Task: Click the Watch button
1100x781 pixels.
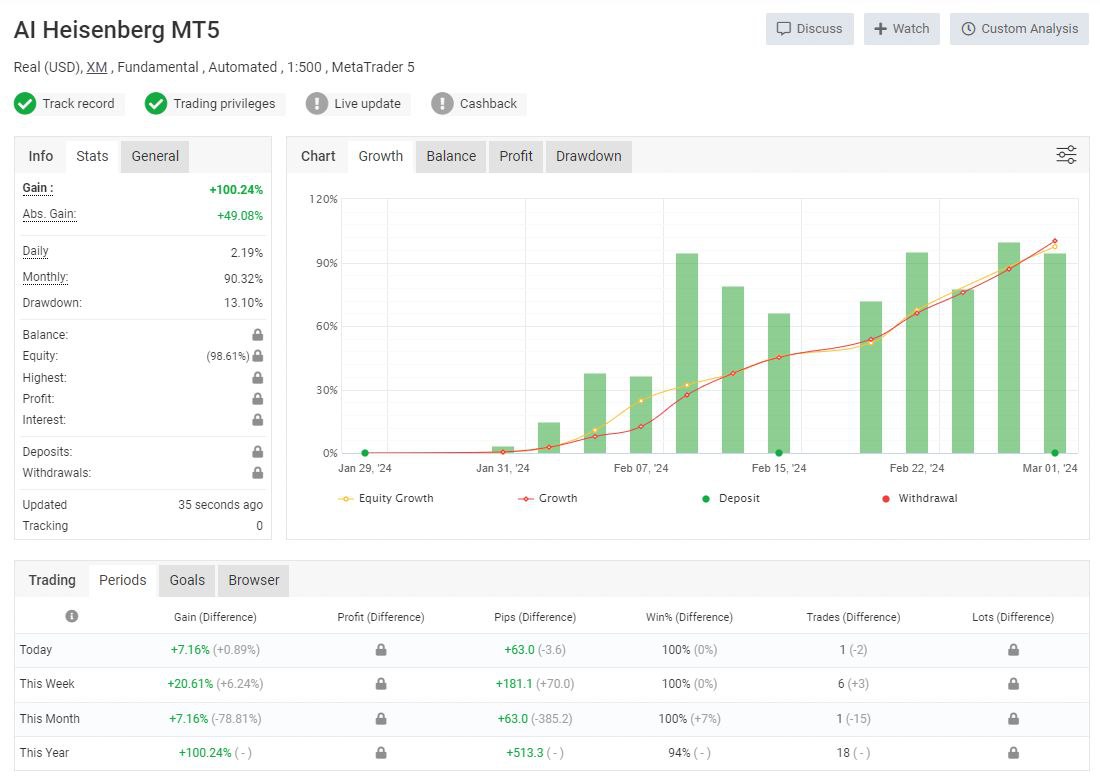Action: click(901, 29)
